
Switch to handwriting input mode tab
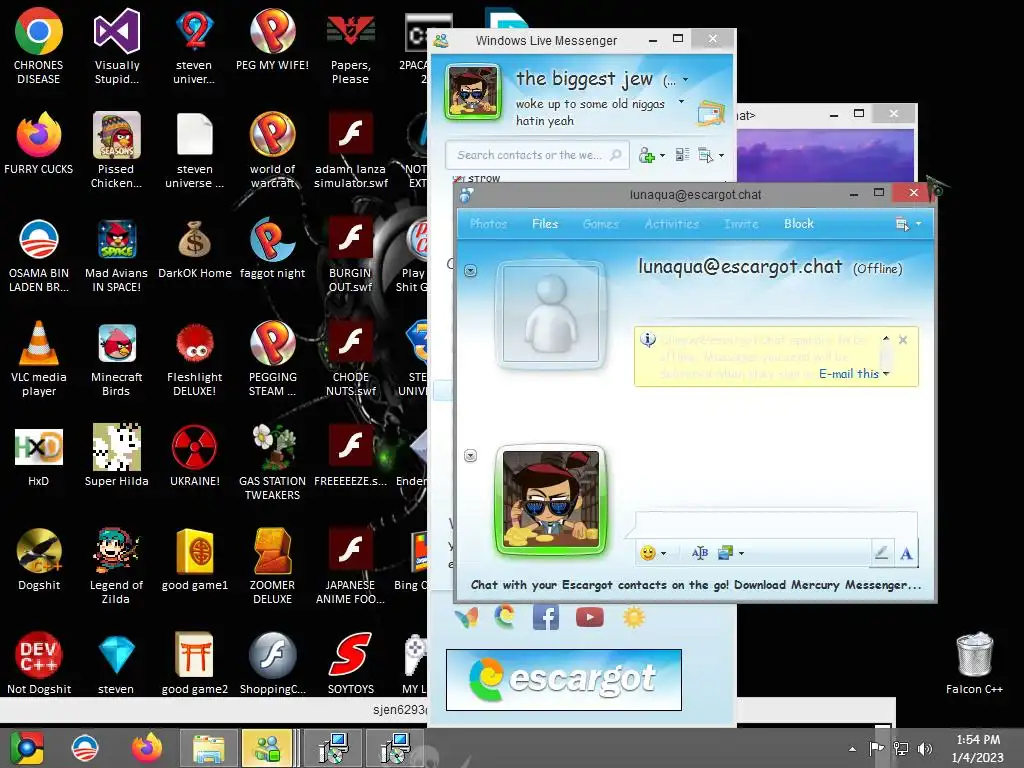(881, 553)
